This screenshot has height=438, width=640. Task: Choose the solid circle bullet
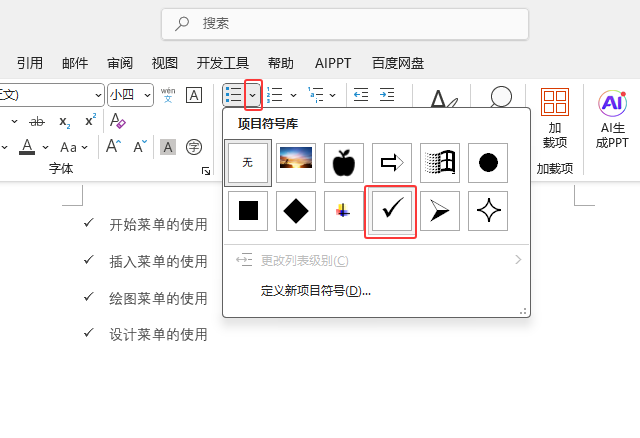488,163
